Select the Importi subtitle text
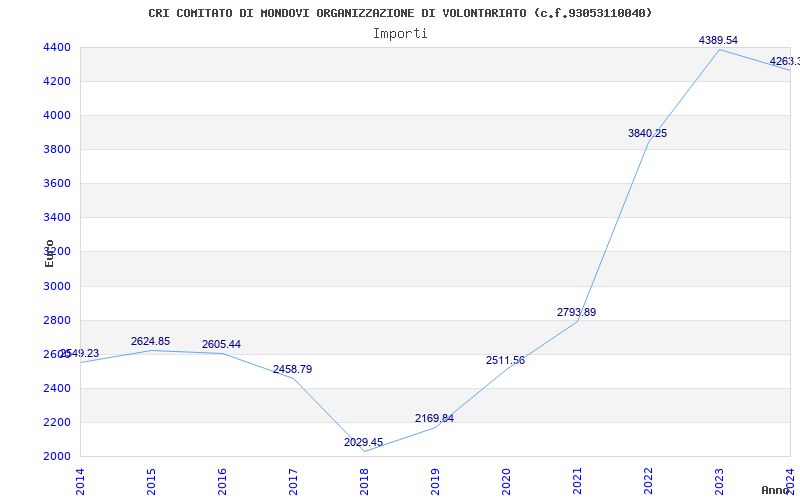 tap(400, 34)
